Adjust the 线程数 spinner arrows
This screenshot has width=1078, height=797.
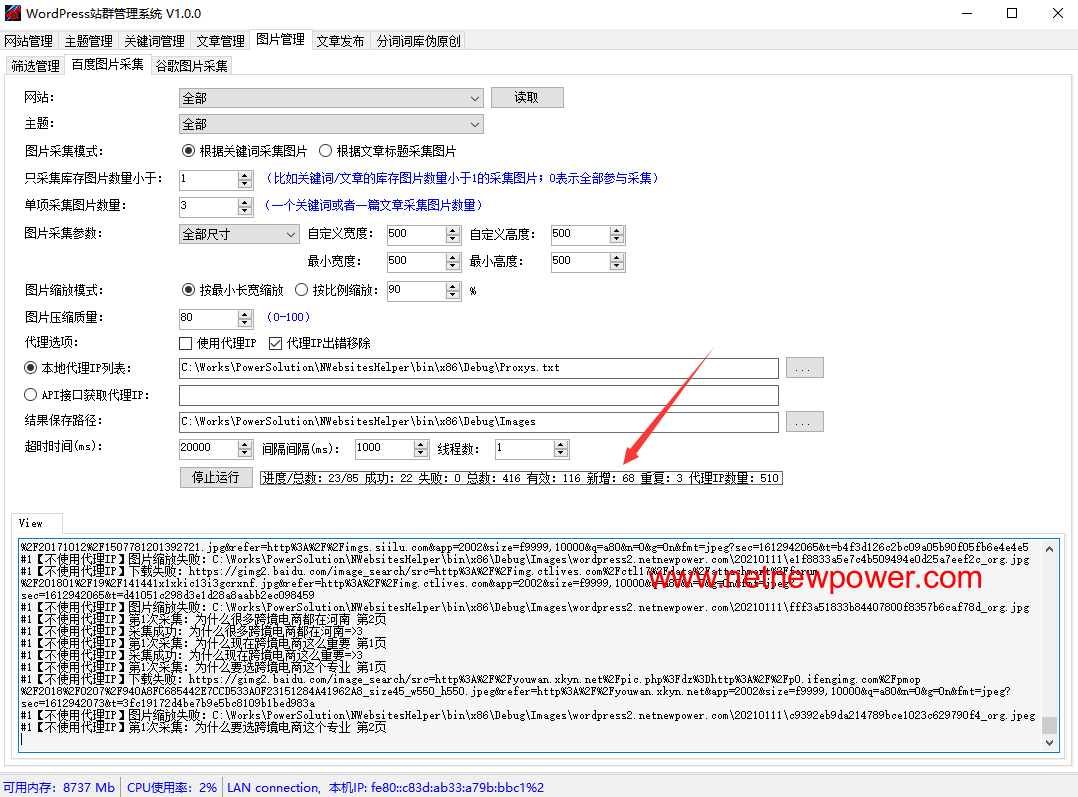(x=561, y=449)
